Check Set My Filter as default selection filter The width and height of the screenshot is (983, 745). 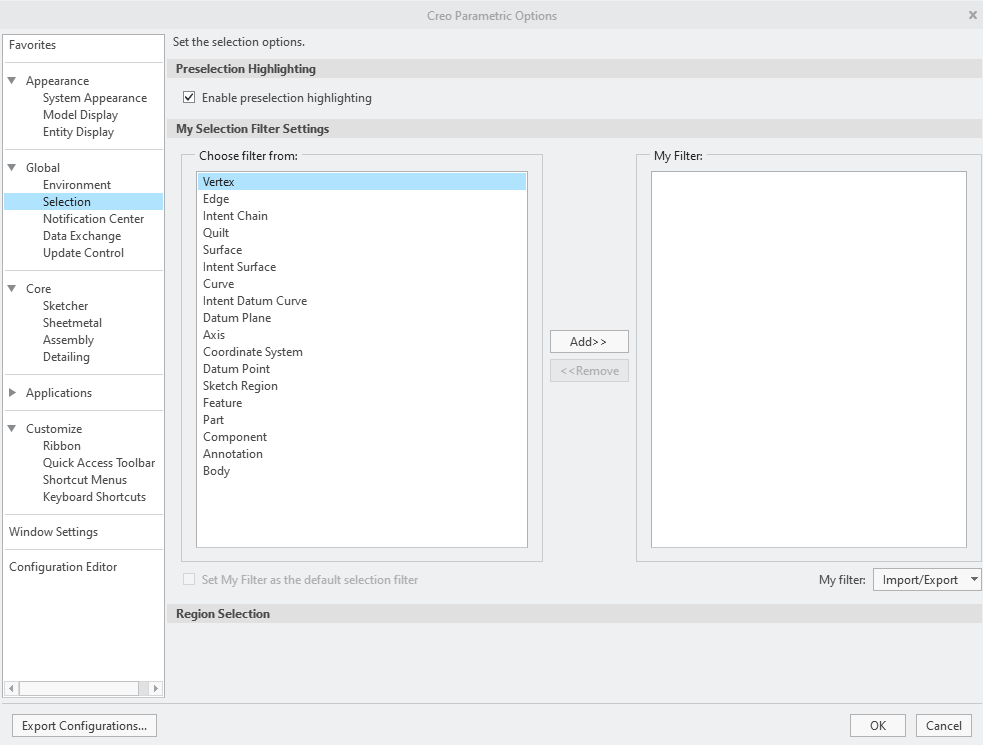pos(187,579)
